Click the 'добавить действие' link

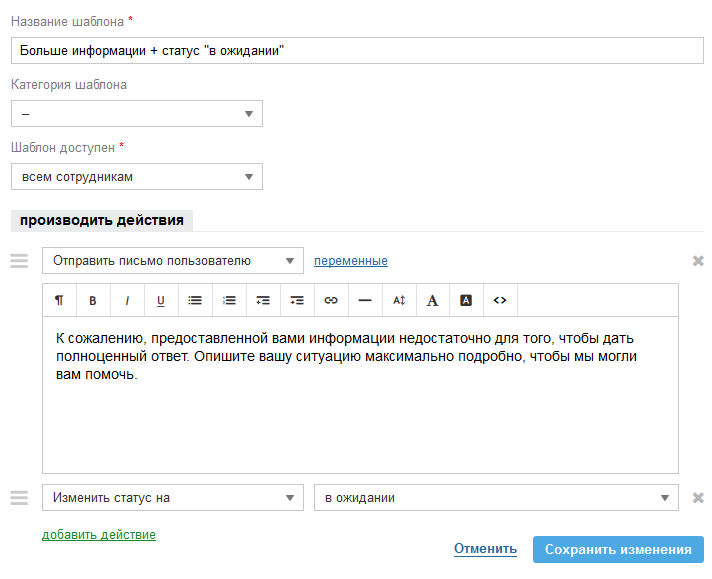pos(99,535)
